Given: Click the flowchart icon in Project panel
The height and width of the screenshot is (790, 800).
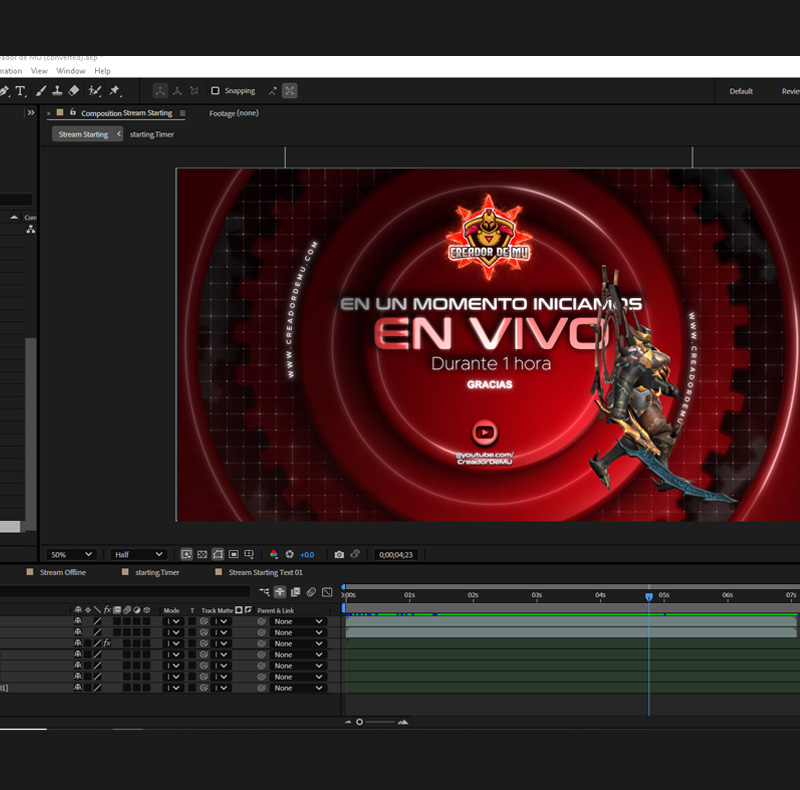Looking at the screenshot, I should 31,230.
